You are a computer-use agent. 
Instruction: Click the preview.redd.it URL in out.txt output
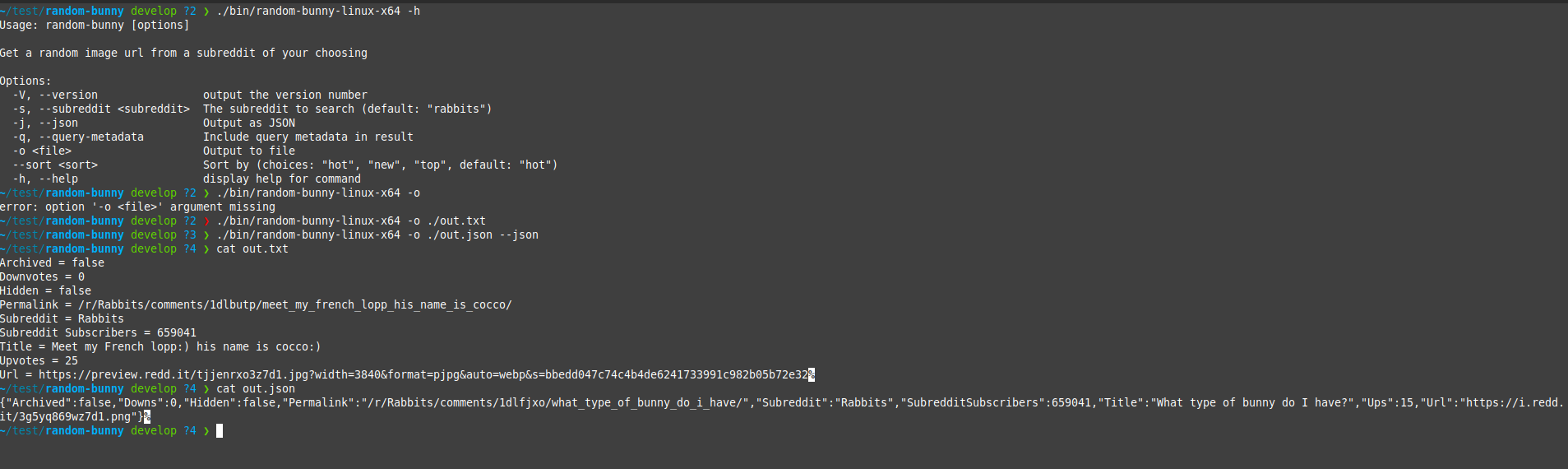423,374
